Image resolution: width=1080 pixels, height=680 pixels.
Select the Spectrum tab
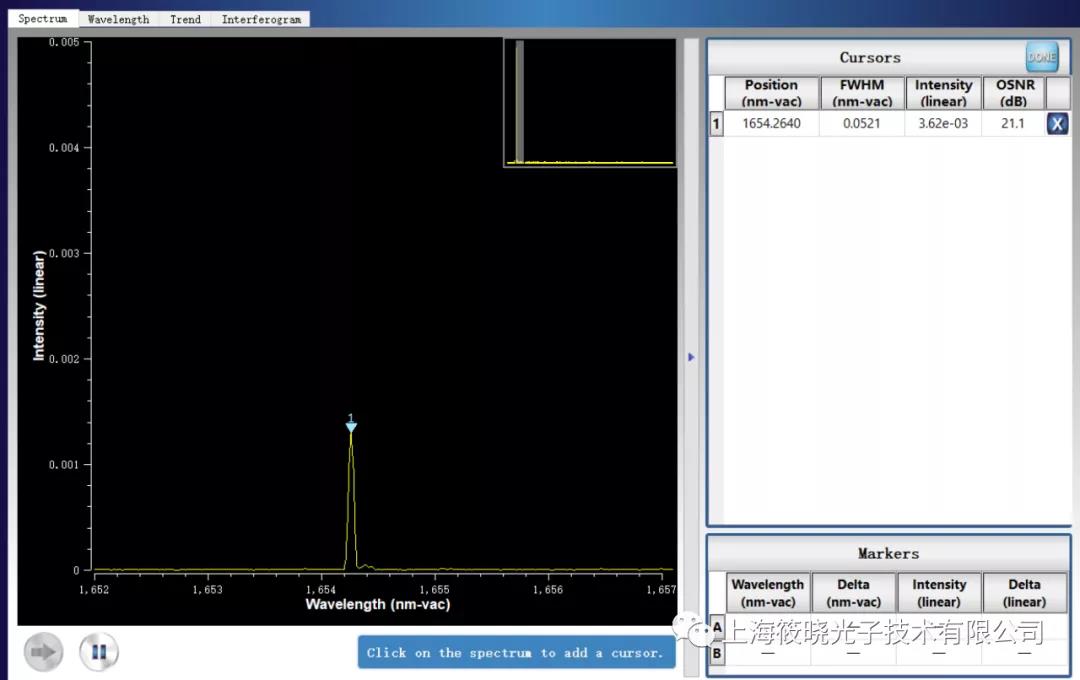tap(43, 19)
